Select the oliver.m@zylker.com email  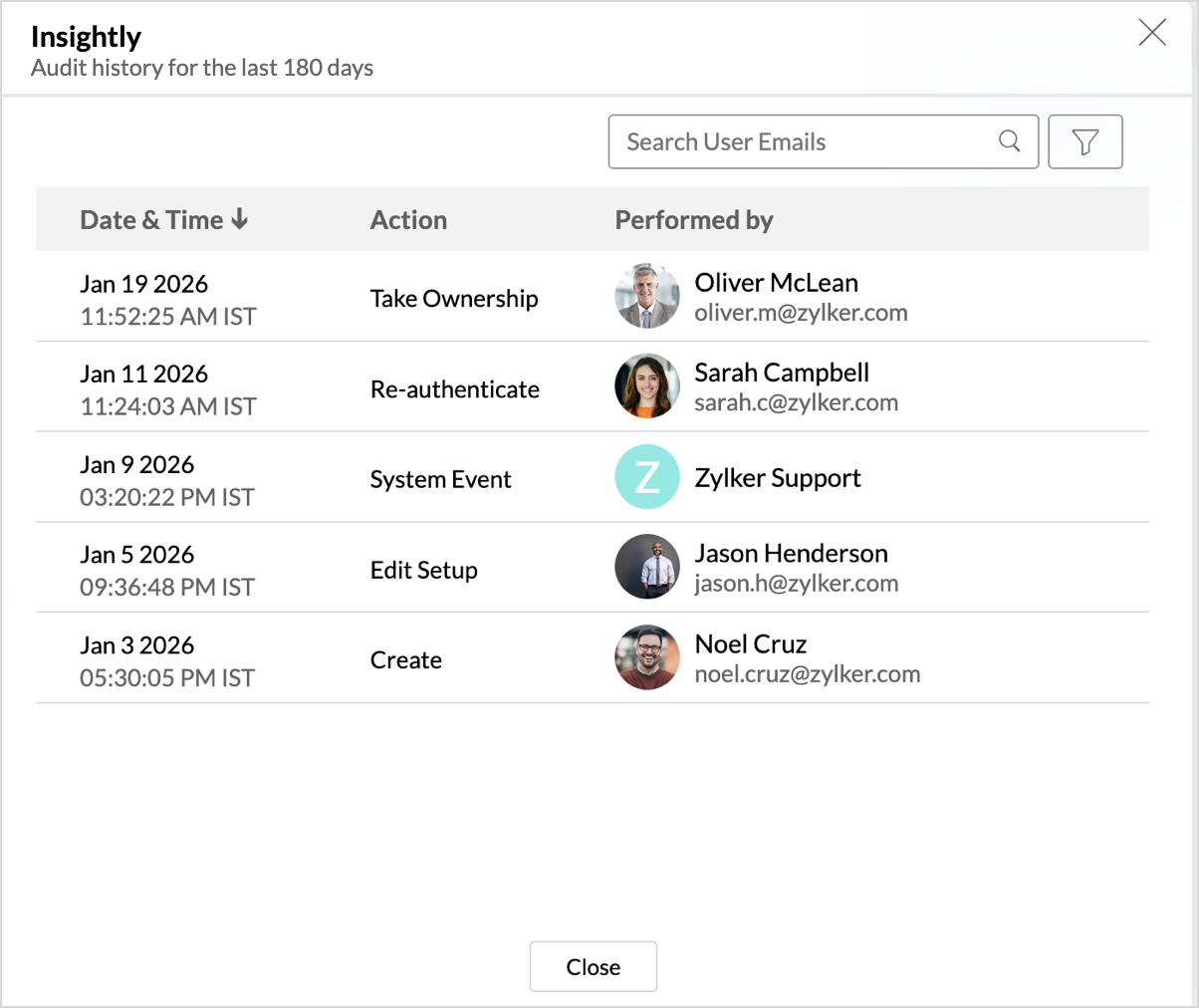click(801, 313)
